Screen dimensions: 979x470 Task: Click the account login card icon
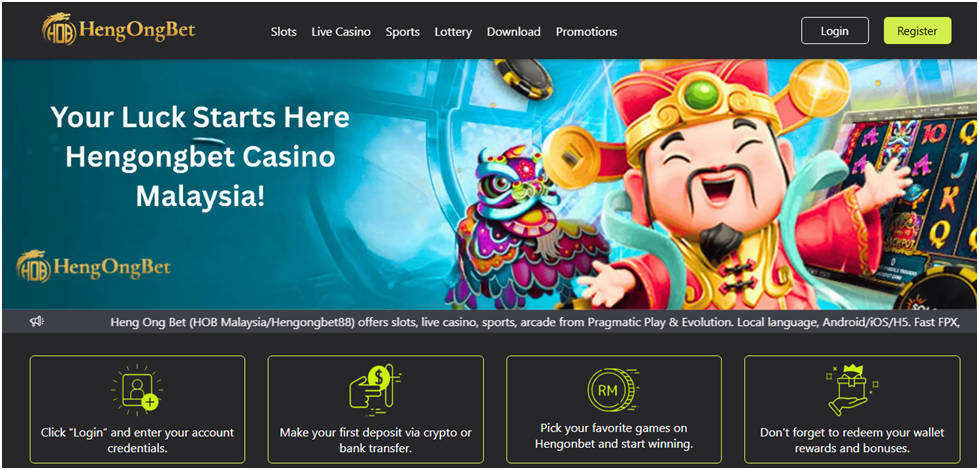pos(137,391)
